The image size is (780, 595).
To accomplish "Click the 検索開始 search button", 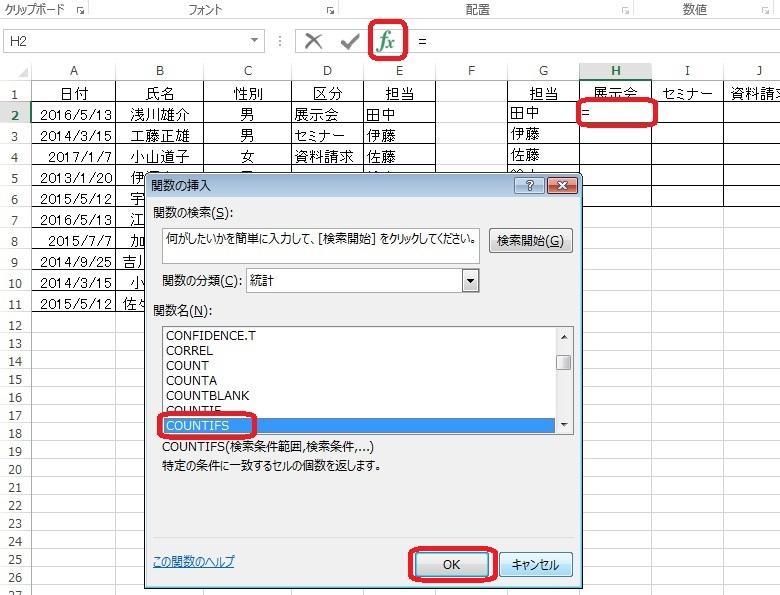I will (530, 241).
